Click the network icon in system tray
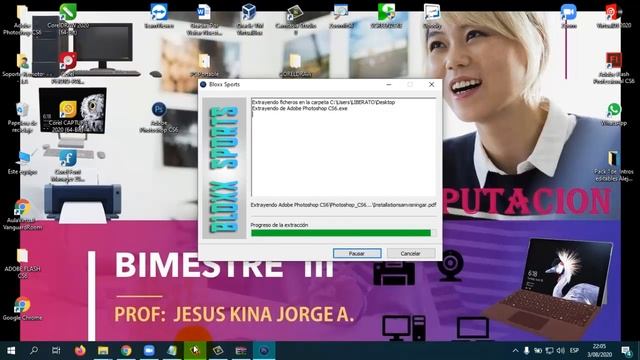Image resolution: width=640 pixels, height=360 pixels. 549,351
